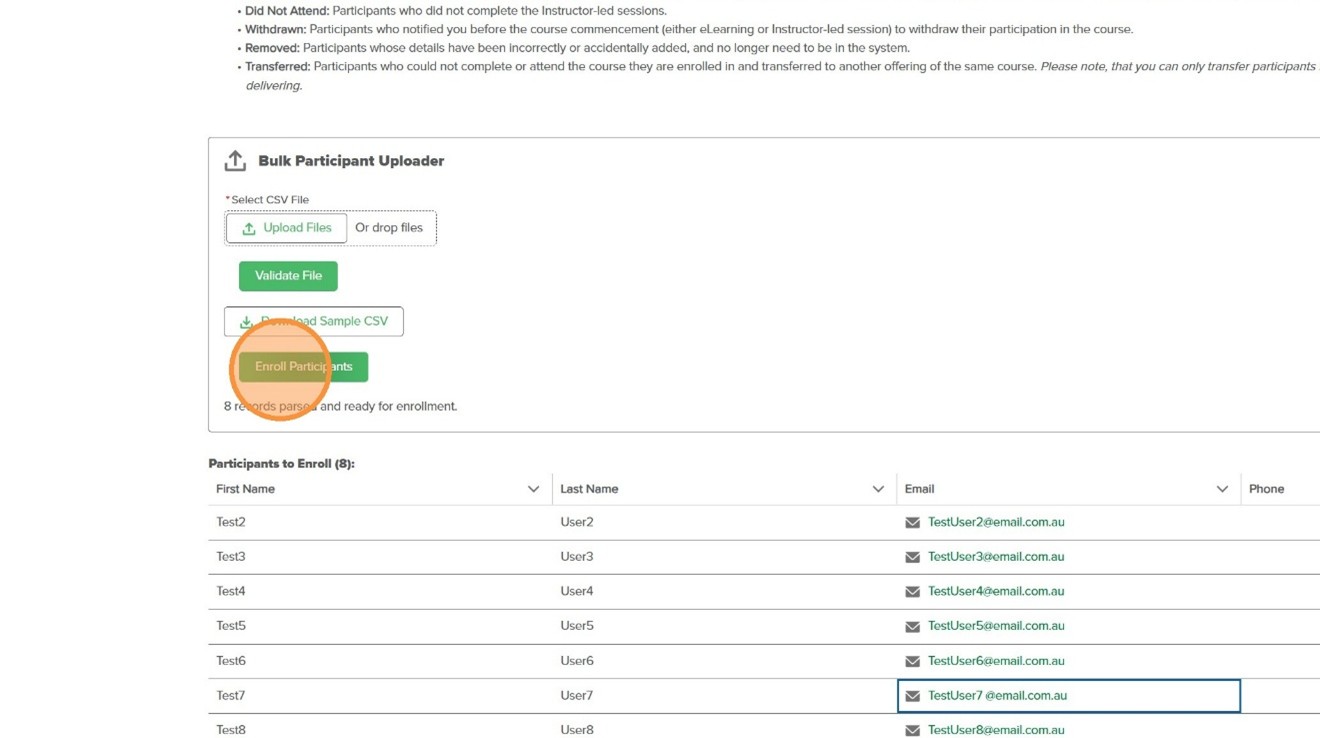Open the Last Name column dropdown
Image resolution: width=1320 pixels, height=738 pixels.
(x=879, y=489)
